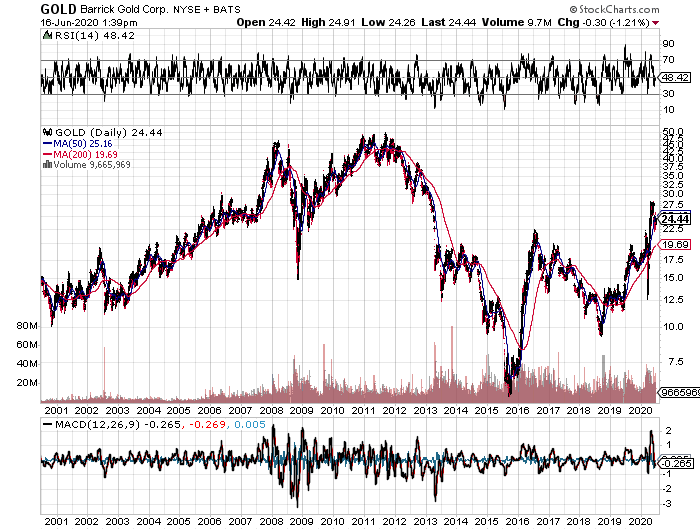Click the 'MACD(12,26,9) -0.265' label
This screenshot has height=530, width=700.
point(118,424)
